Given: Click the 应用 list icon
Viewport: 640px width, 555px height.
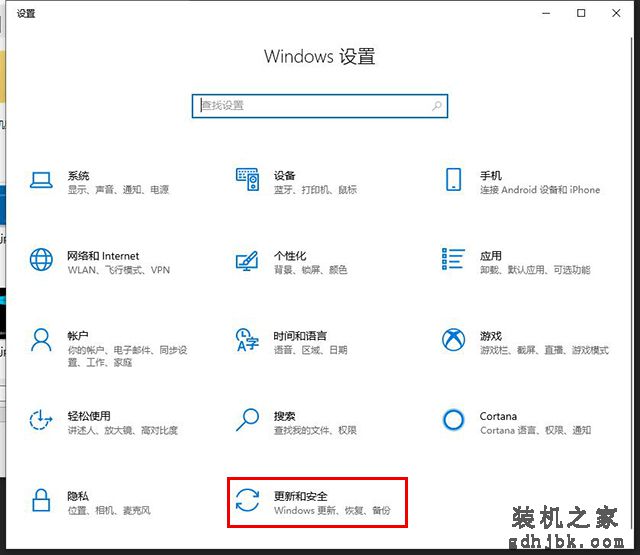Looking at the screenshot, I should click(453, 259).
